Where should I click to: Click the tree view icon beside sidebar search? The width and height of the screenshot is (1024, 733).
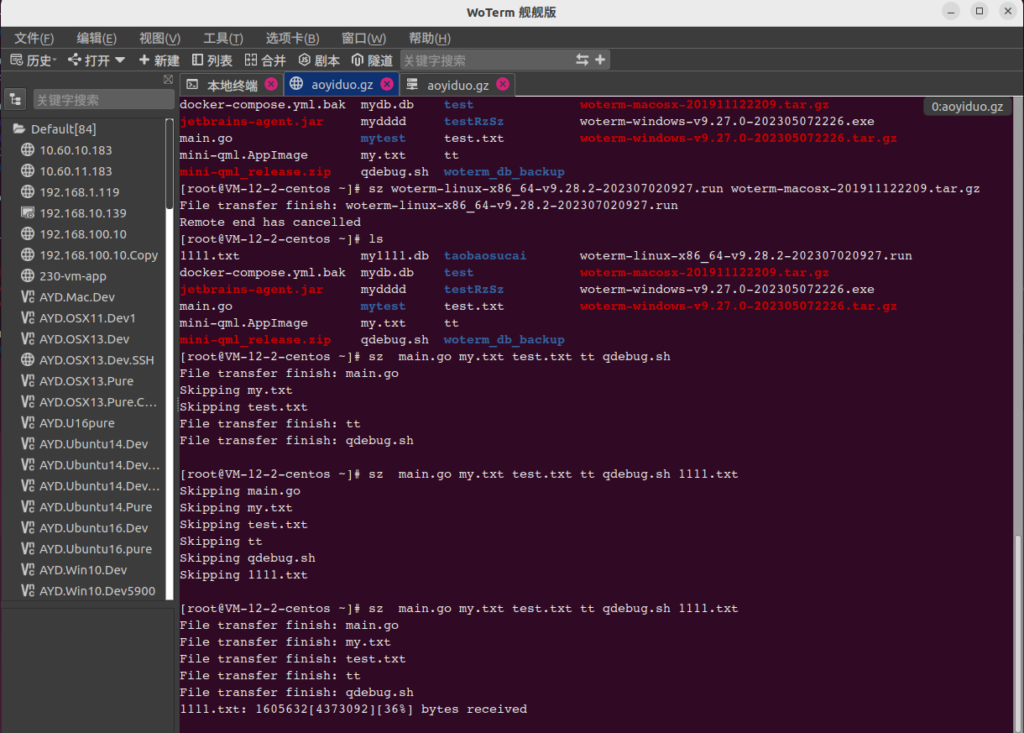[x=15, y=99]
